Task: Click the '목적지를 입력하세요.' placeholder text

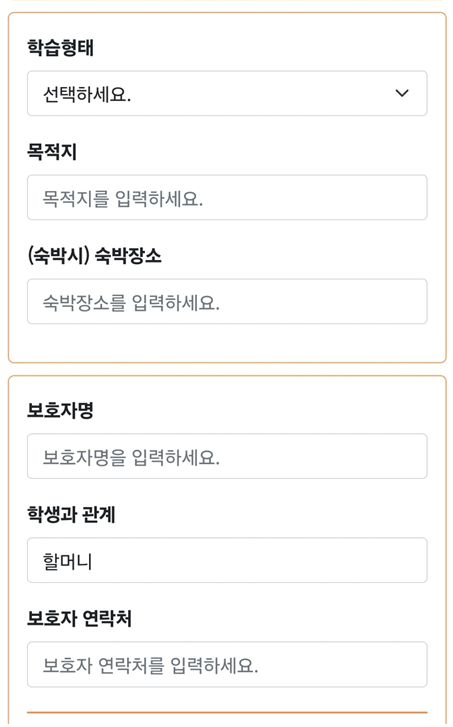Action: pyautogui.click(x=123, y=198)
